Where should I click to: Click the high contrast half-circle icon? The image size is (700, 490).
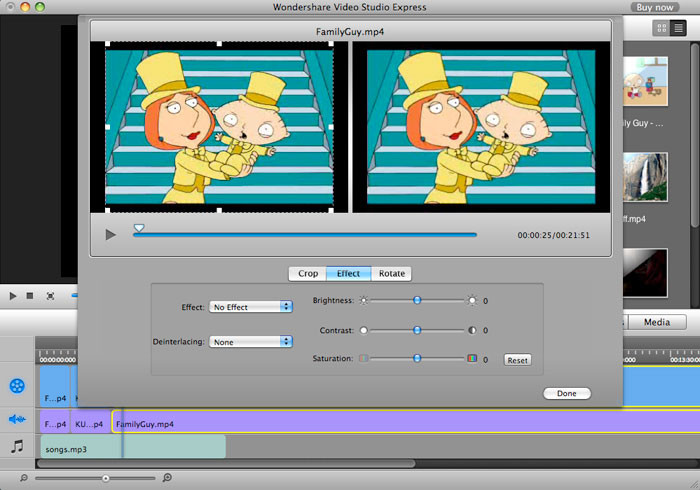(x=472, y=330)
